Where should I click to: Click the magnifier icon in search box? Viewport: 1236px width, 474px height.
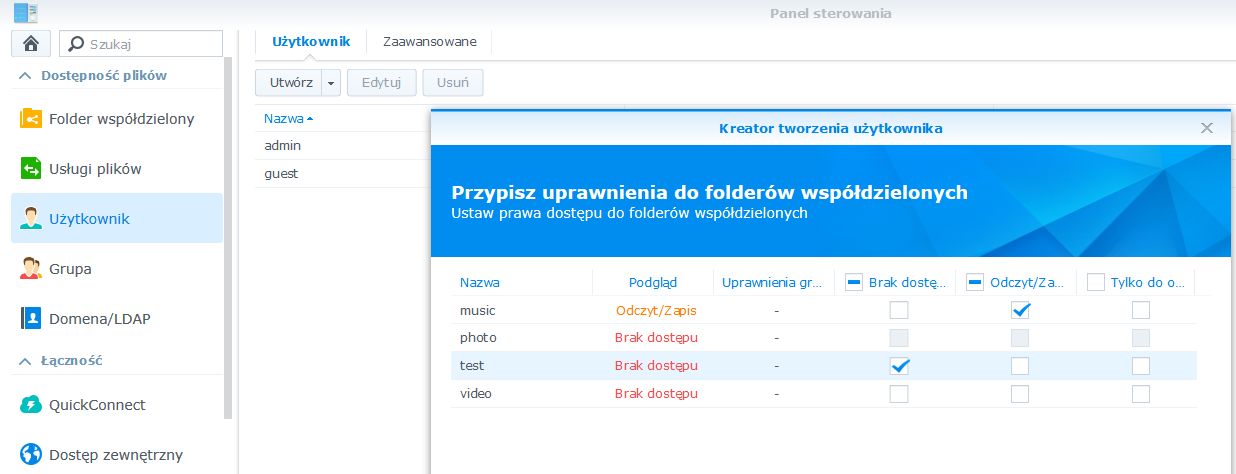(x=76, y=44)
